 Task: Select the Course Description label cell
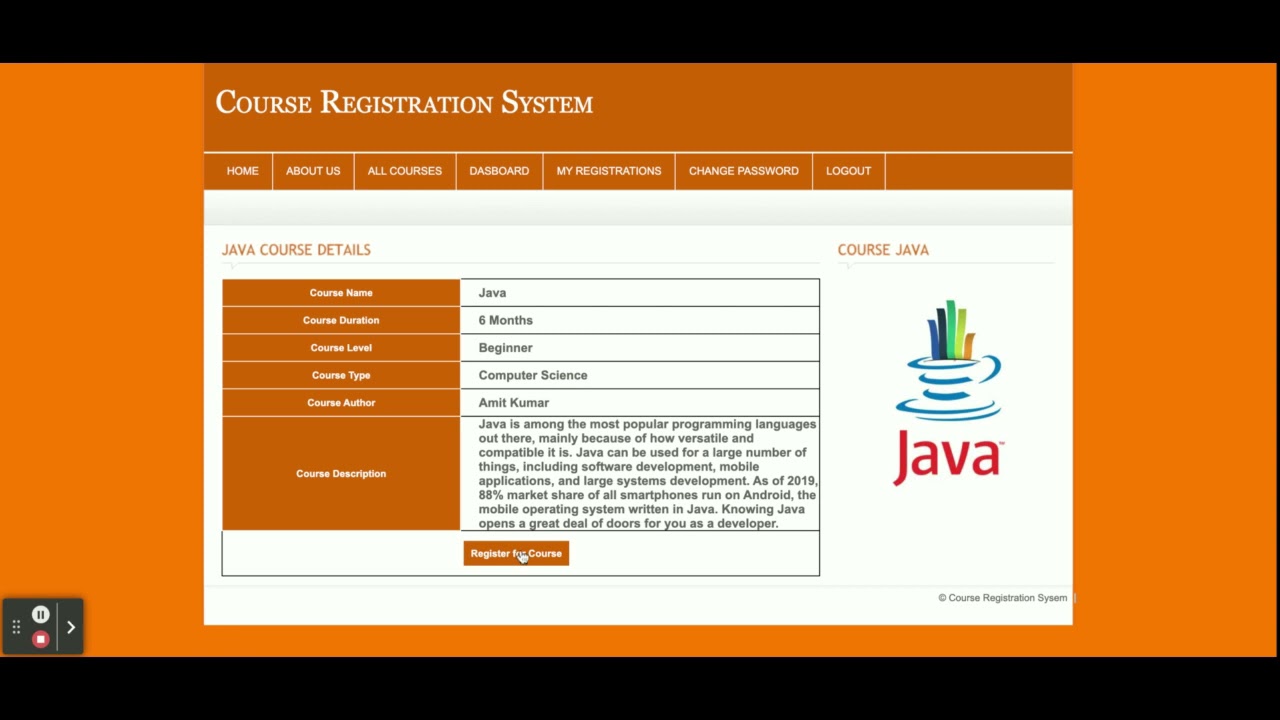[341, 474]
